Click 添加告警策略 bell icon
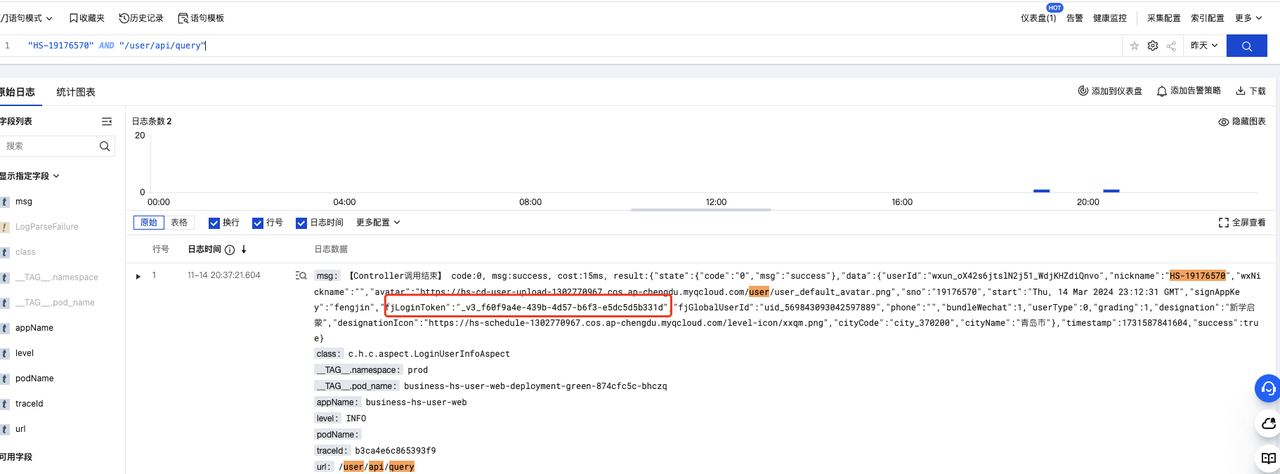The image size is (1280, 474). click(x=1162, y=91)
